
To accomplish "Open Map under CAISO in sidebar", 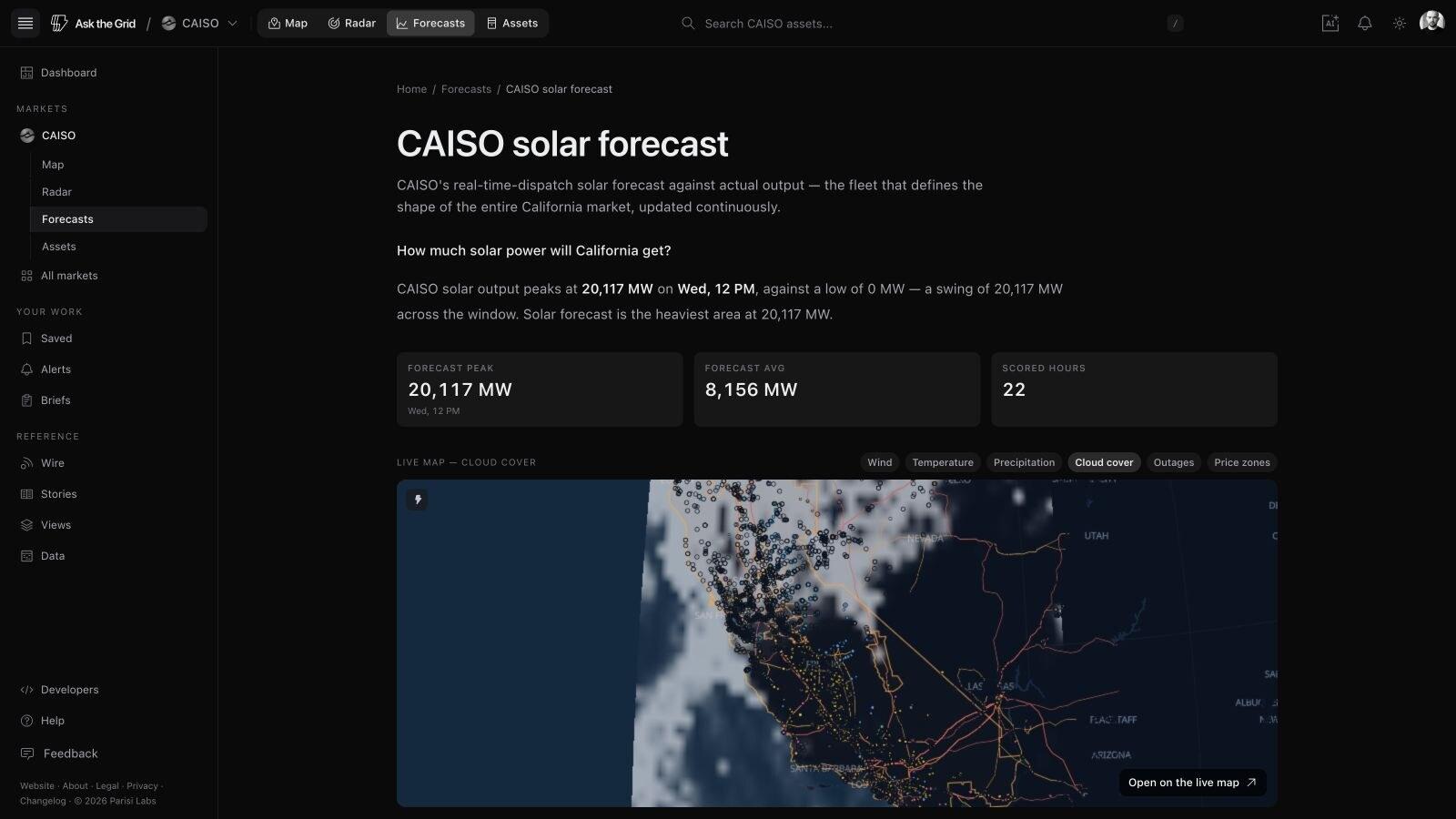I will click(x=118, y=165).
